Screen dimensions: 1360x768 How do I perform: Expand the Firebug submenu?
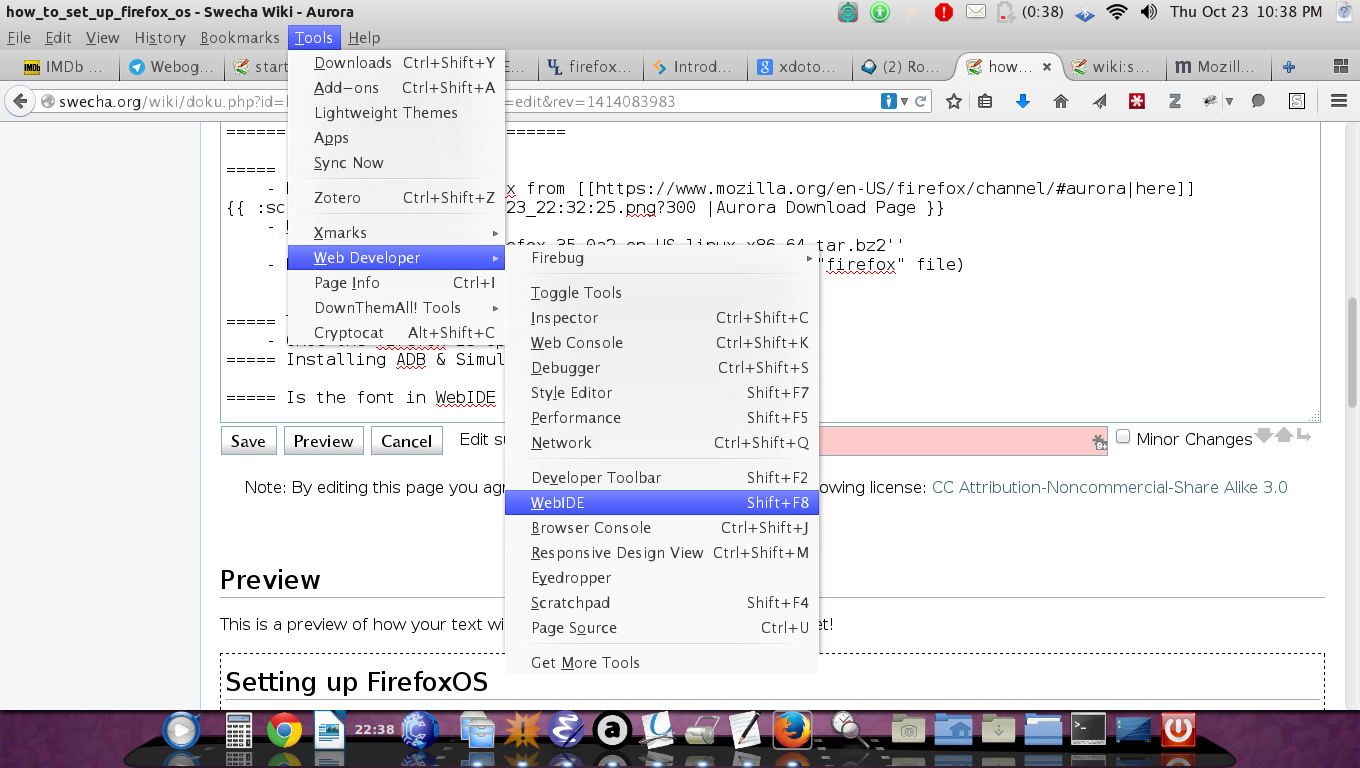[662, 257]
